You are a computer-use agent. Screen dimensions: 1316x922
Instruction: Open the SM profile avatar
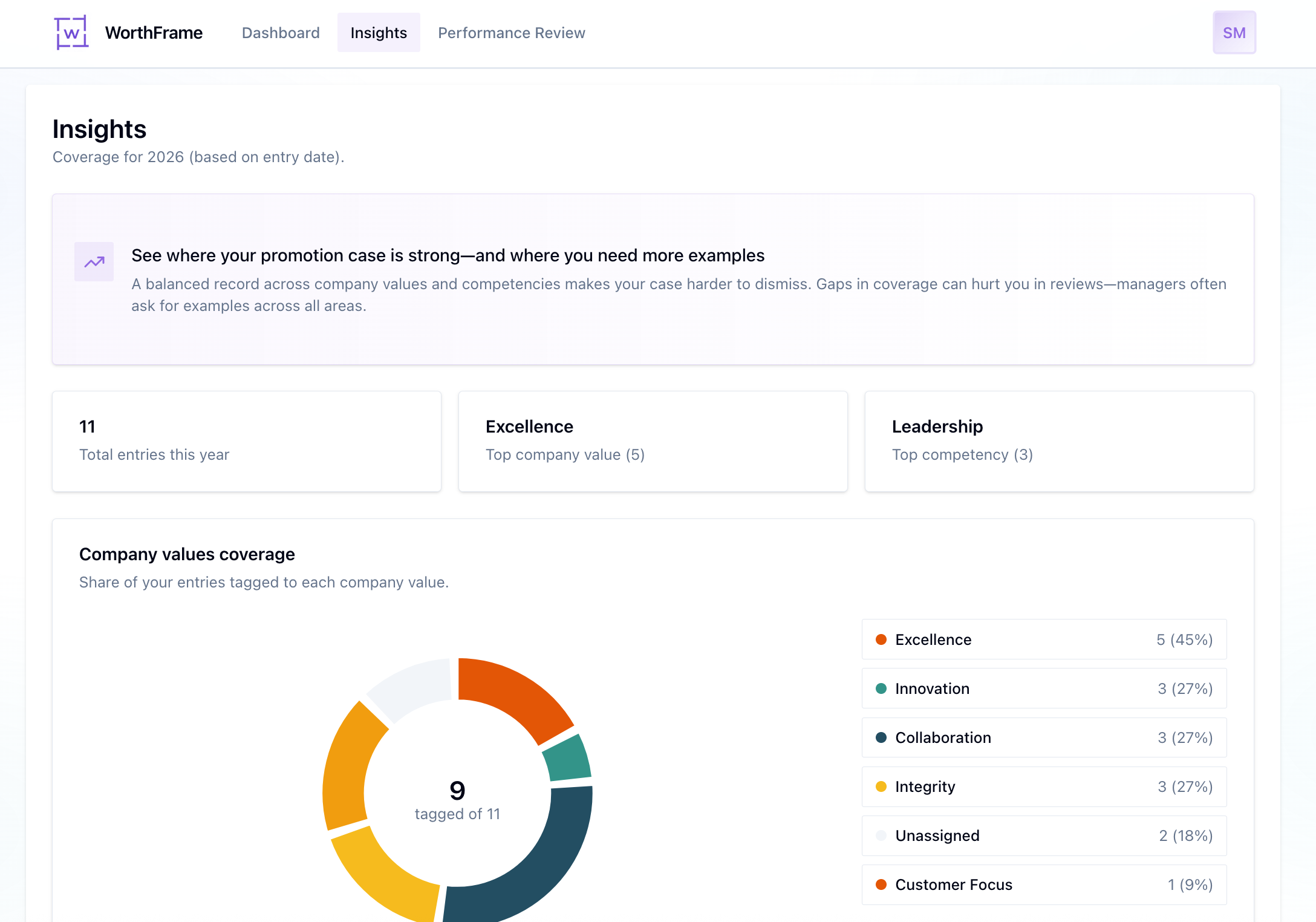pyautogui.click(x=1234, y=32)
